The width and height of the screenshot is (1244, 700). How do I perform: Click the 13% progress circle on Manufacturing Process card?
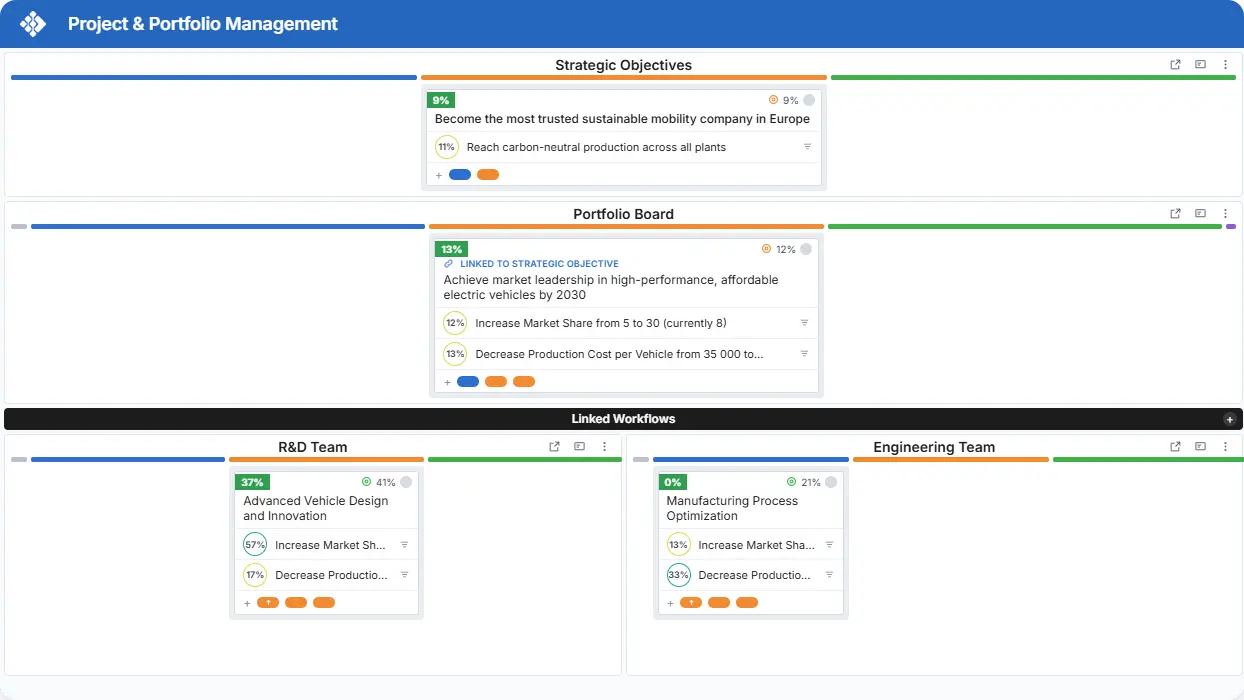click(679, 545)
